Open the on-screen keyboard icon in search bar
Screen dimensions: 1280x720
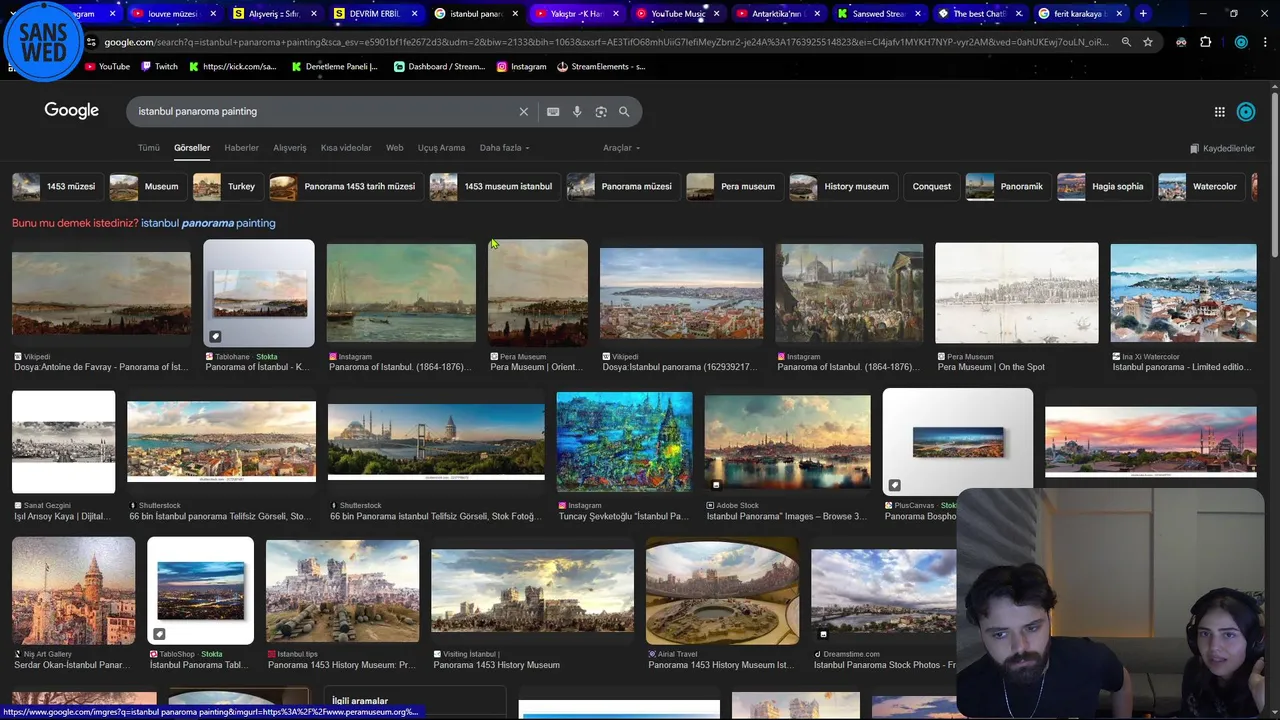click(553, 112)
